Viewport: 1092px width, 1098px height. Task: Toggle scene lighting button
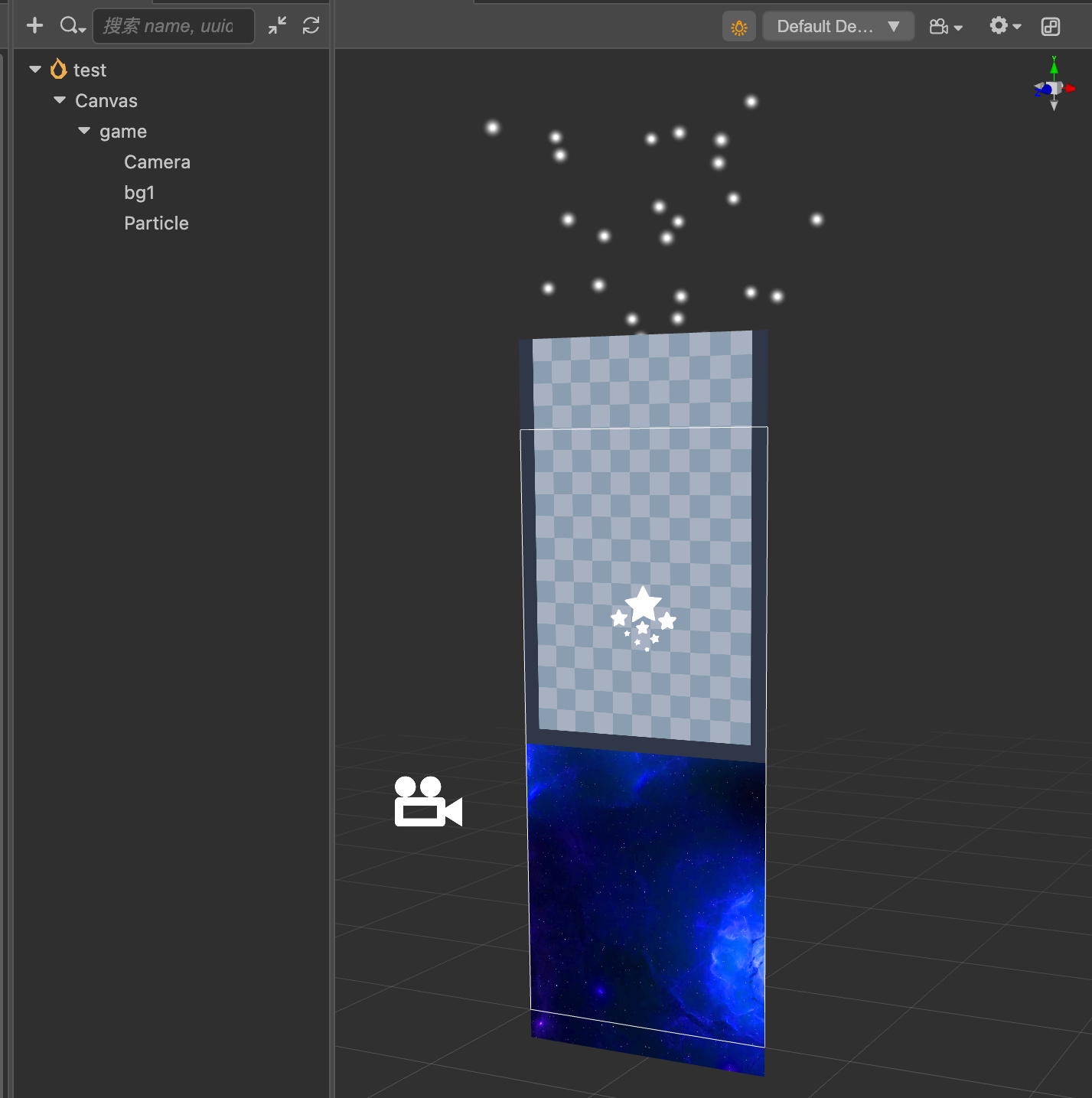coord(739,27)
